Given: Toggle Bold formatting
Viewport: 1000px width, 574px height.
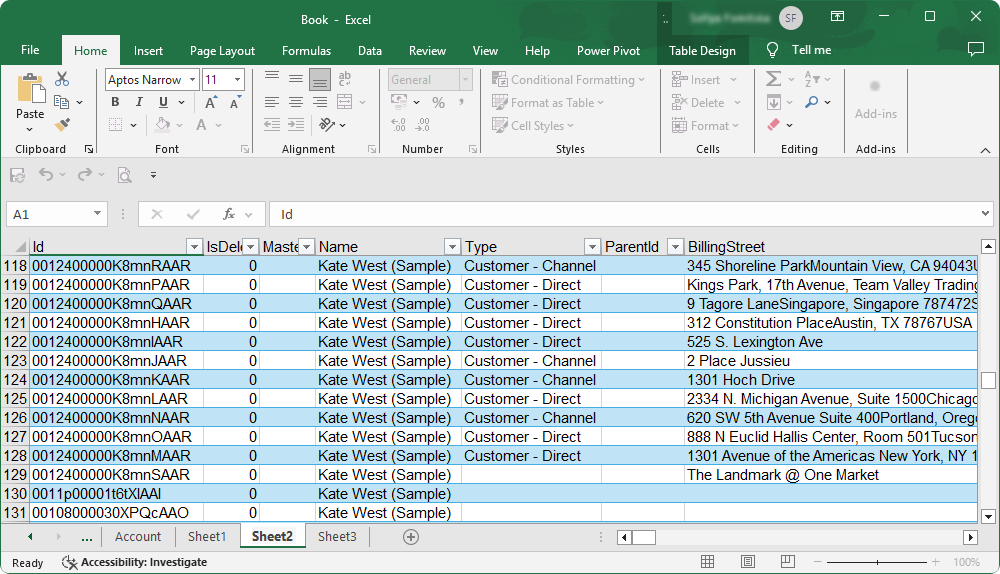Looking at the screenshot, I should point(115,102).
